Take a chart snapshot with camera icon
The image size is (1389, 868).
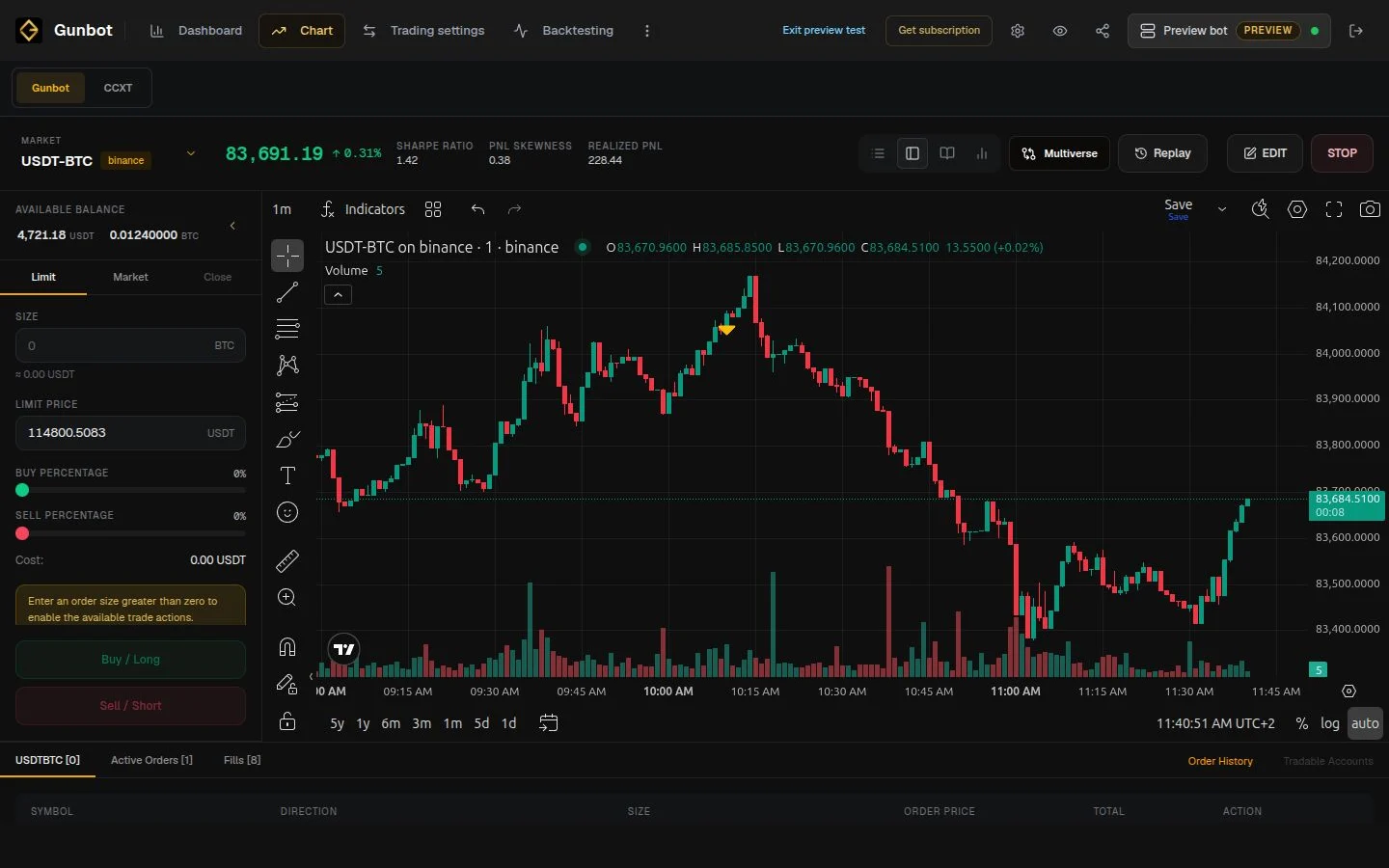click(x=1370, y=209)
